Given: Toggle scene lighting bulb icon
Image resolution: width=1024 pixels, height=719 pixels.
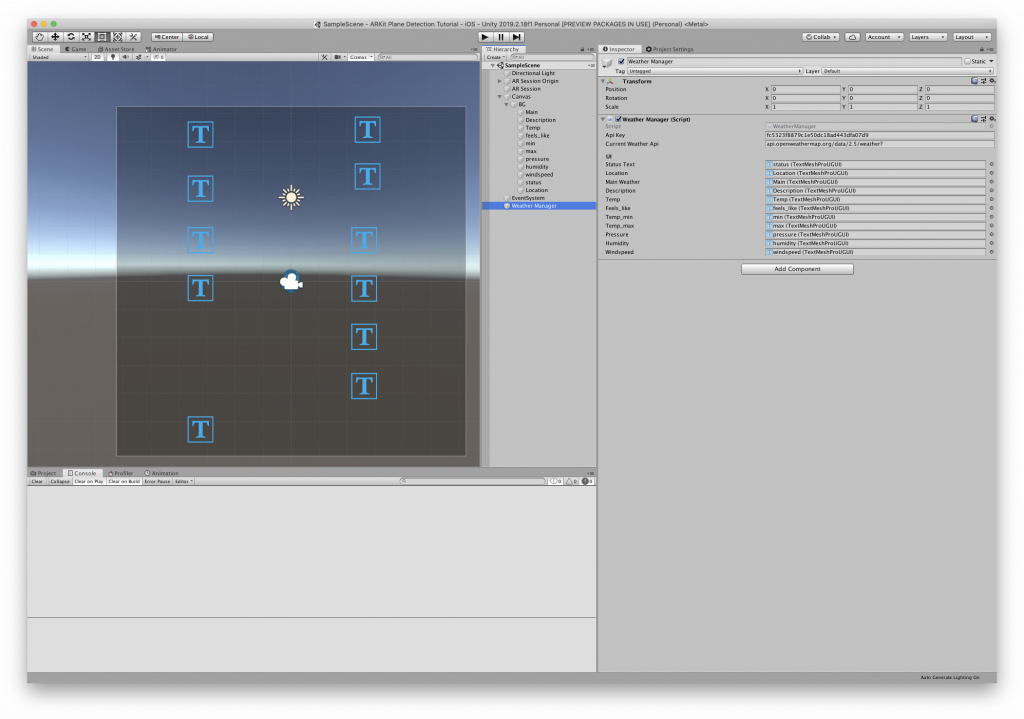Looking at the screenshot, I should (x=113, y=57).
